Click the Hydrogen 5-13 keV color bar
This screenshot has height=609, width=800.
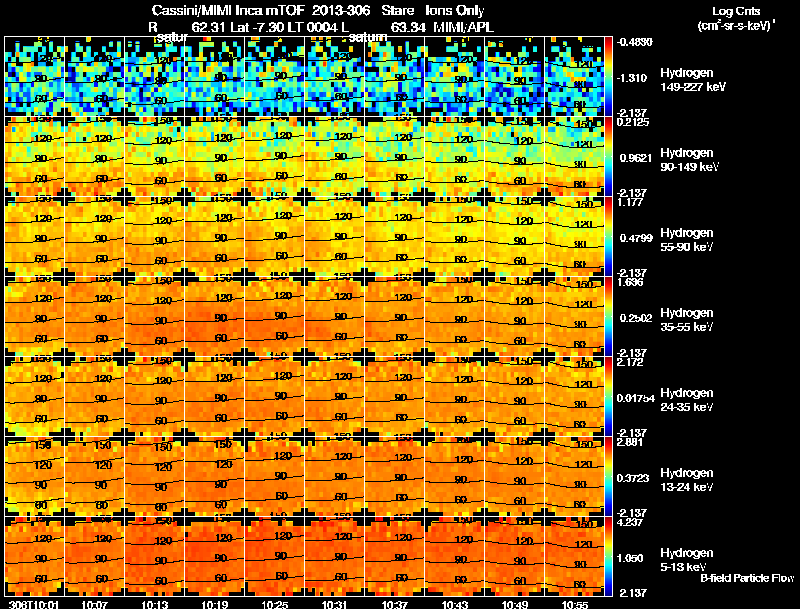pyautogui.click(x=608, y=557)
